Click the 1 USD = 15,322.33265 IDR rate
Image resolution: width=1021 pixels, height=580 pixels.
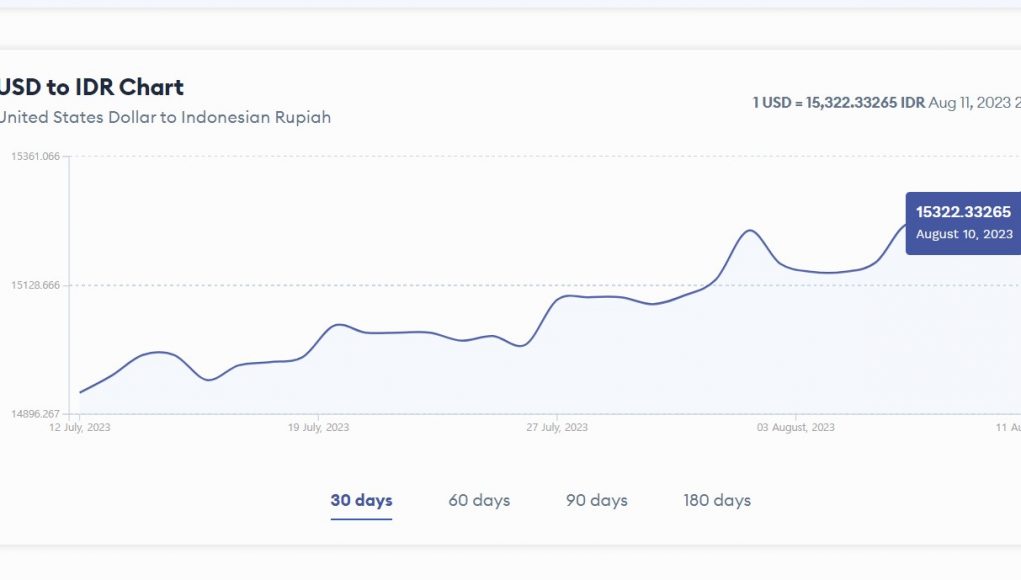point(838,103)
